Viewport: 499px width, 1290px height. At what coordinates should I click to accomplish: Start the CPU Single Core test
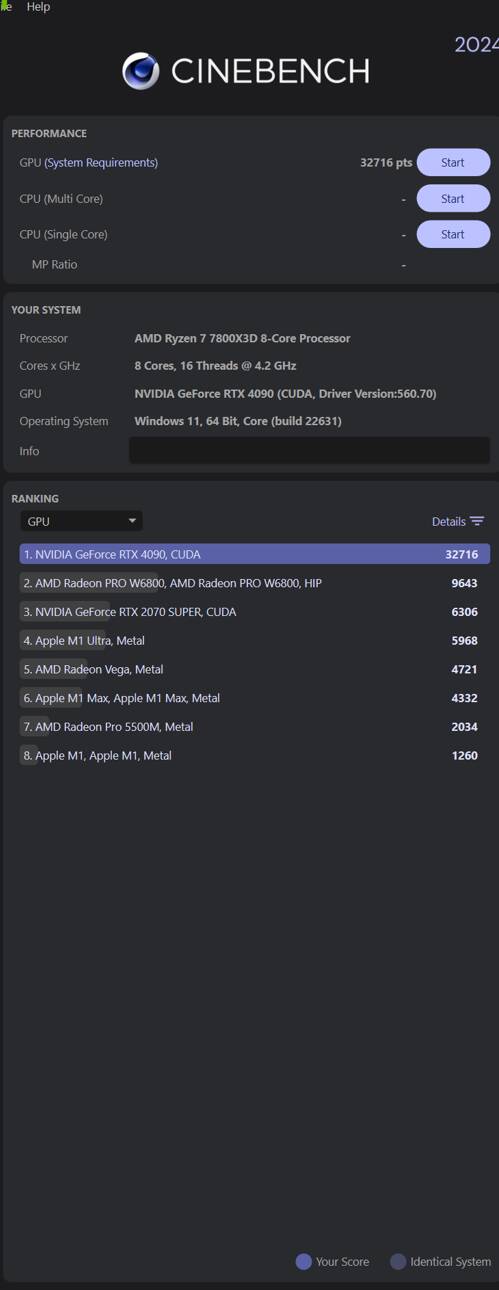[453, 234]
